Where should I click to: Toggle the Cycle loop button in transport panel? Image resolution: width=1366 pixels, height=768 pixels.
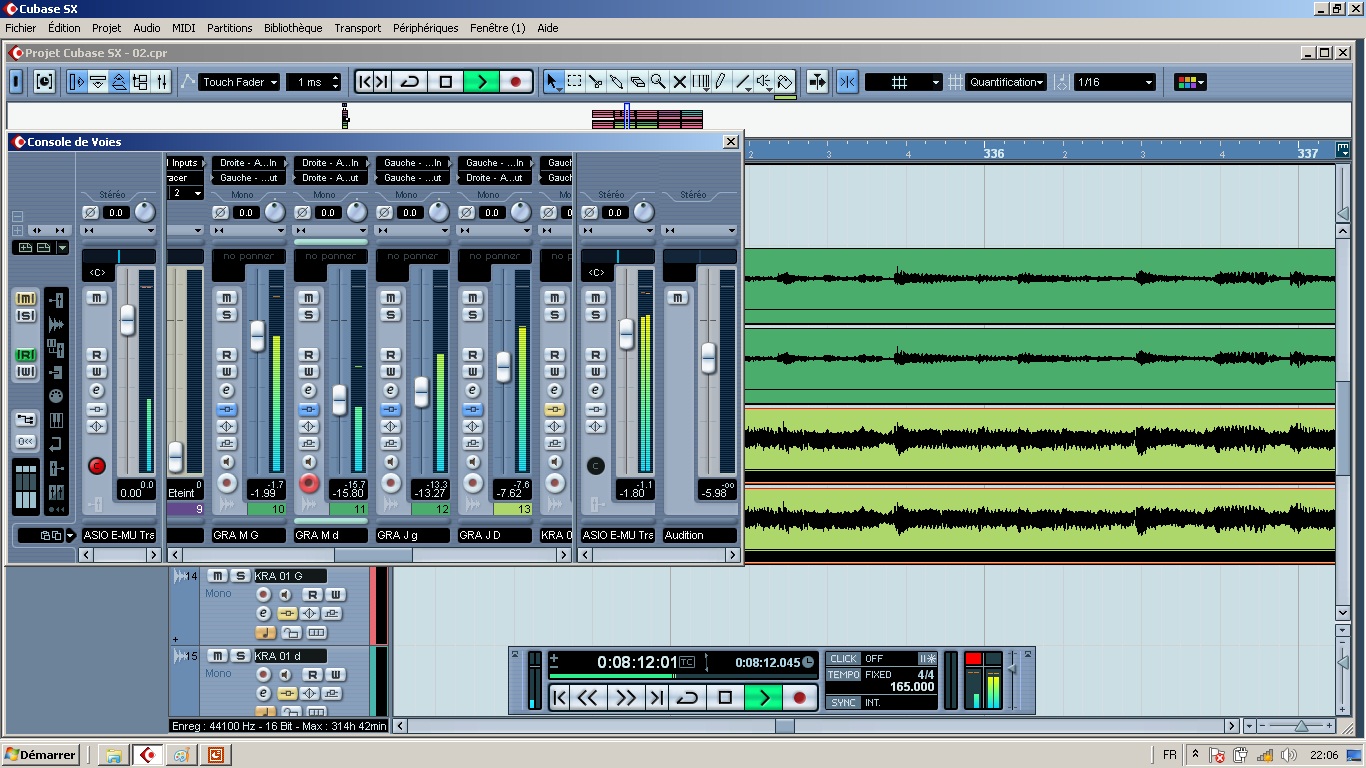point(686,698)
